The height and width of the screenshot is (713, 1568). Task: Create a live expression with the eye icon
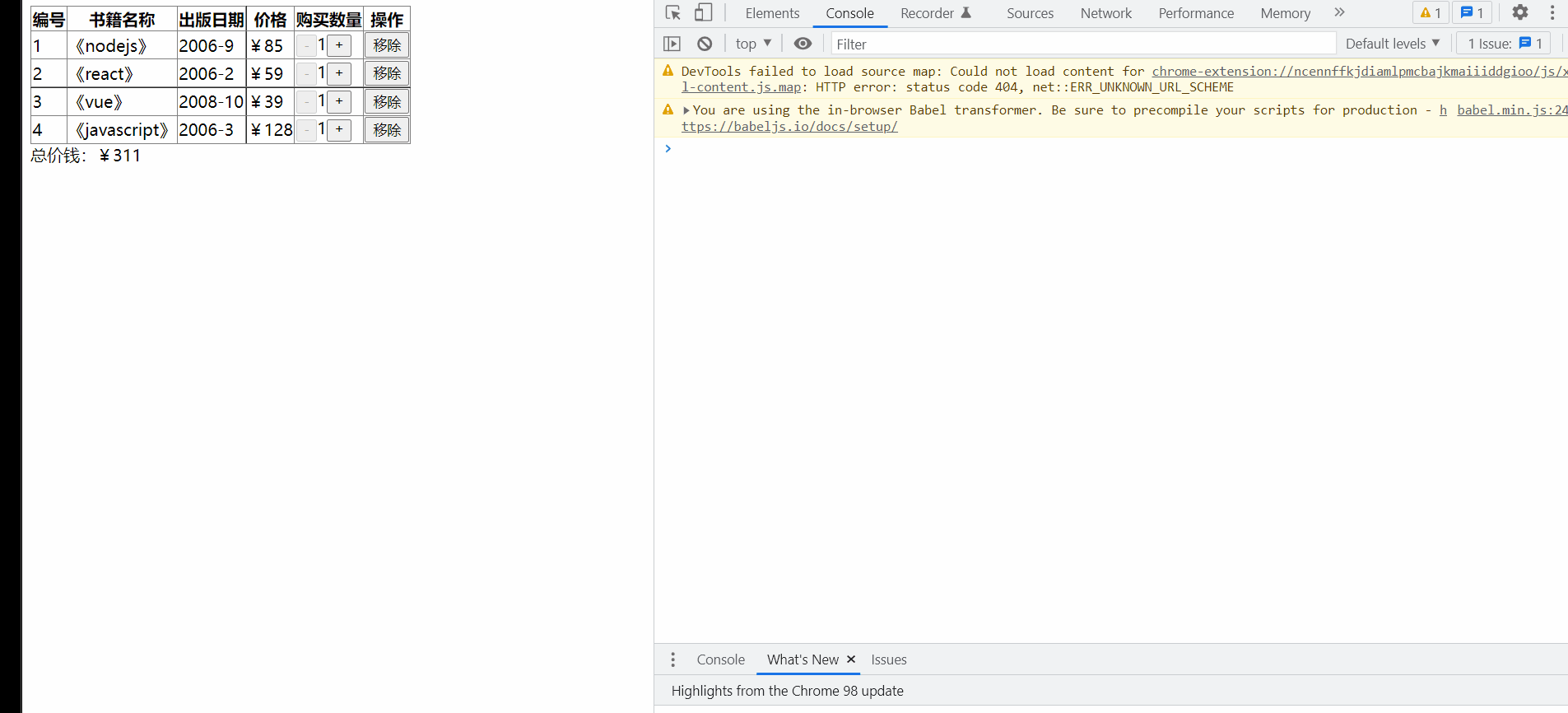pos(803,44)
